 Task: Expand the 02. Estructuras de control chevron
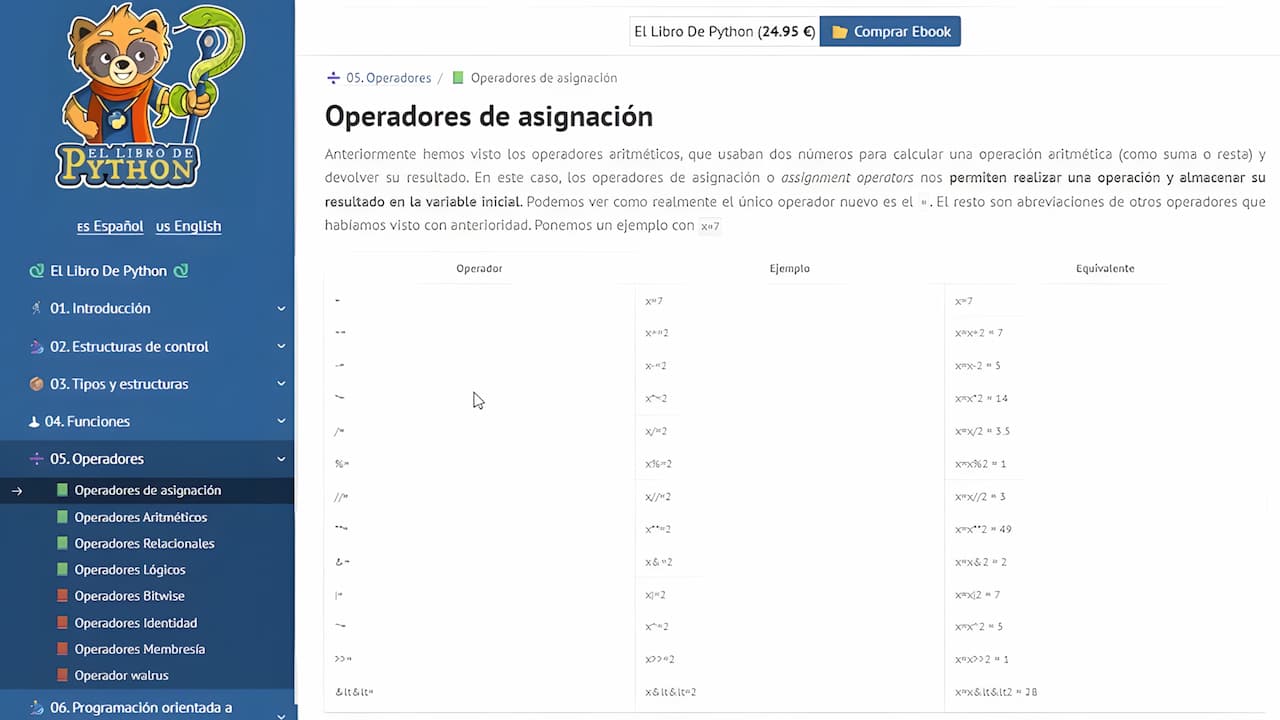(x=281, y=347)
